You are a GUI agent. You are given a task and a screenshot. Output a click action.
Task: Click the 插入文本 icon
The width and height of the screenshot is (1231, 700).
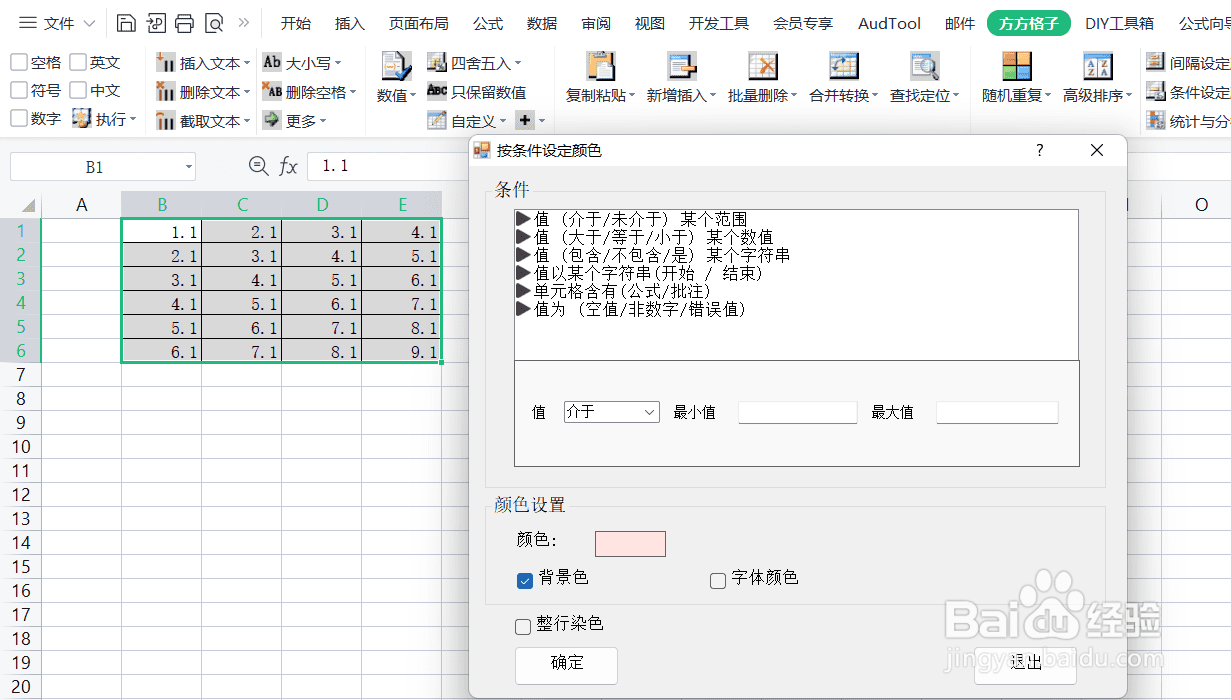(x=166, y=63)
